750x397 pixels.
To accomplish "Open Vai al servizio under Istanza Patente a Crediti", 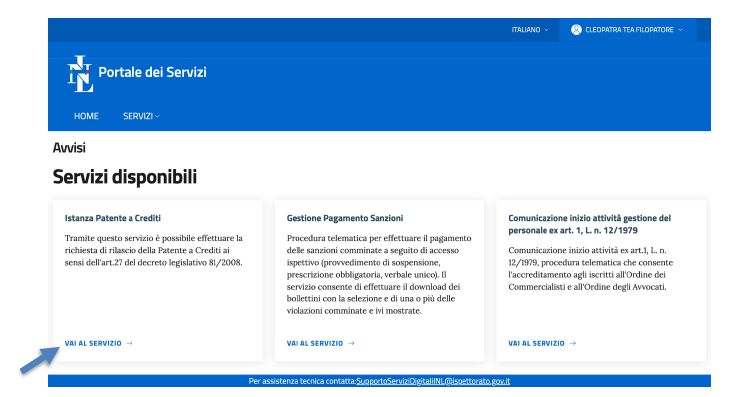I will [x=99, y=343].
